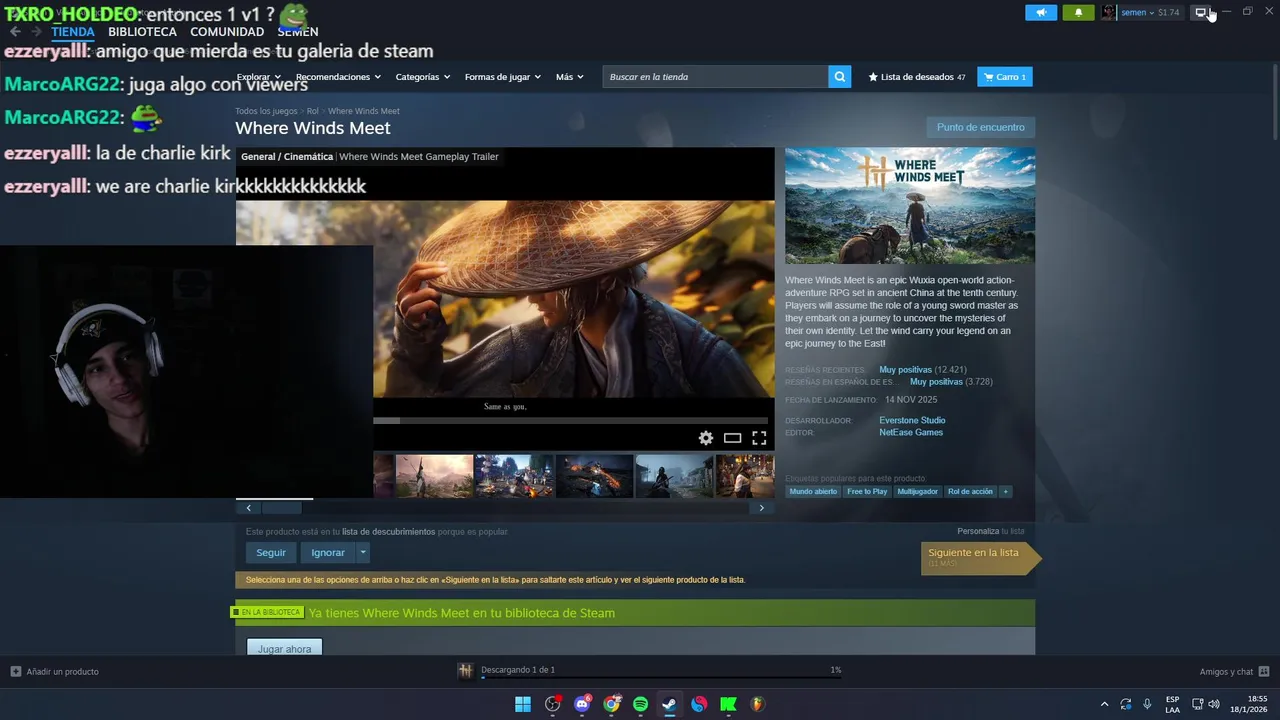Expand the Recomendaciones dropdown
Image resolution: width=1280 pixels, height=720 pixels.
338,77
